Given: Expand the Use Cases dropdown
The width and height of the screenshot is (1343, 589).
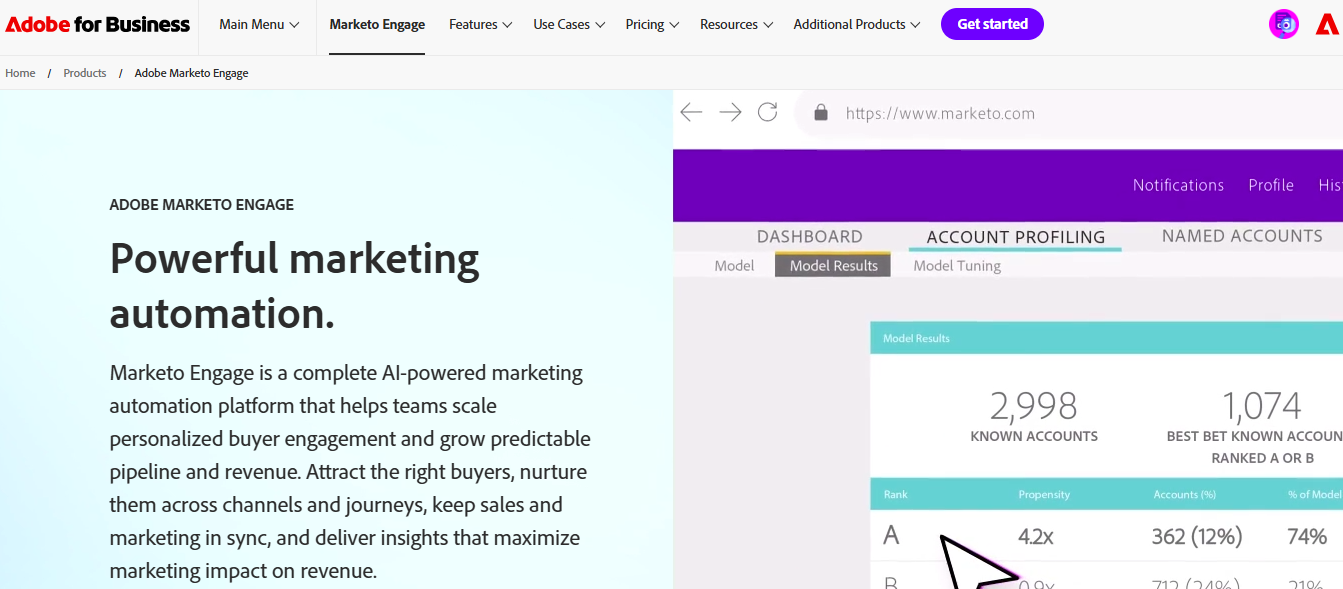Looking at the screenshot, I should 568,25.
